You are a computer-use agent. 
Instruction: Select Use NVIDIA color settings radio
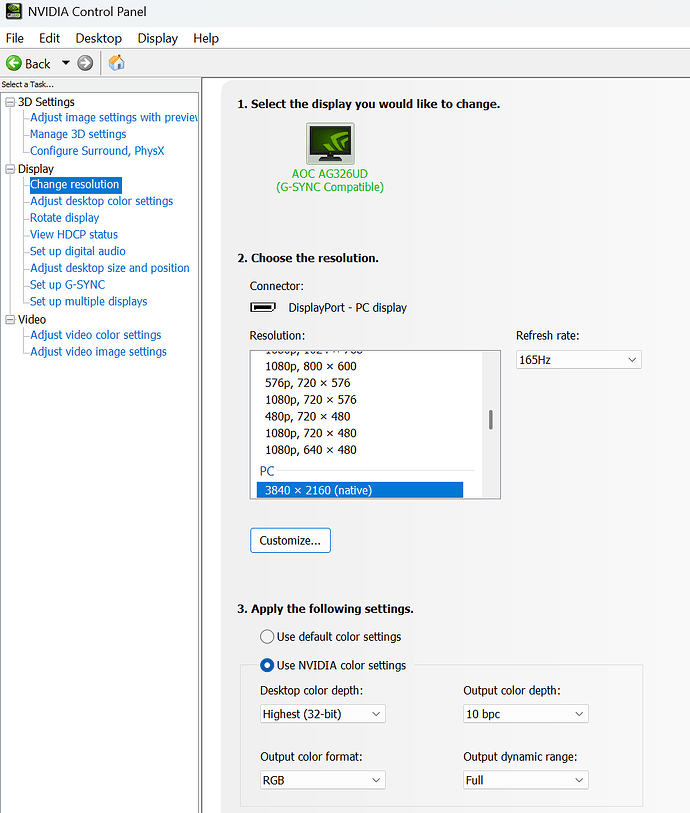(x=267, y=665)
